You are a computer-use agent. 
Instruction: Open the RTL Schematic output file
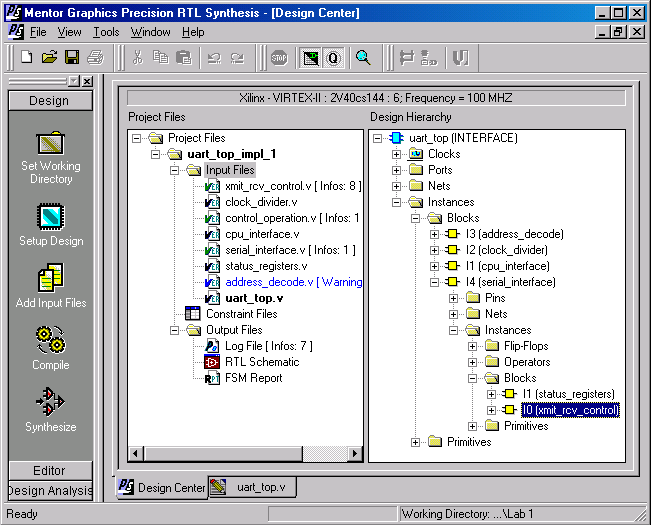(x=262, y=362)
